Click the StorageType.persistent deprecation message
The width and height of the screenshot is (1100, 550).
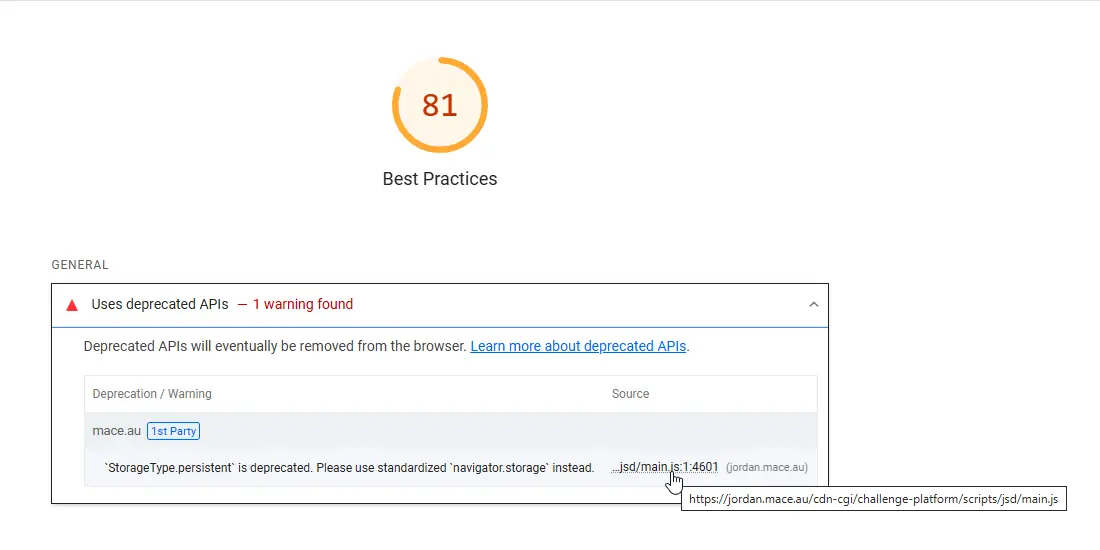point(349,467)
